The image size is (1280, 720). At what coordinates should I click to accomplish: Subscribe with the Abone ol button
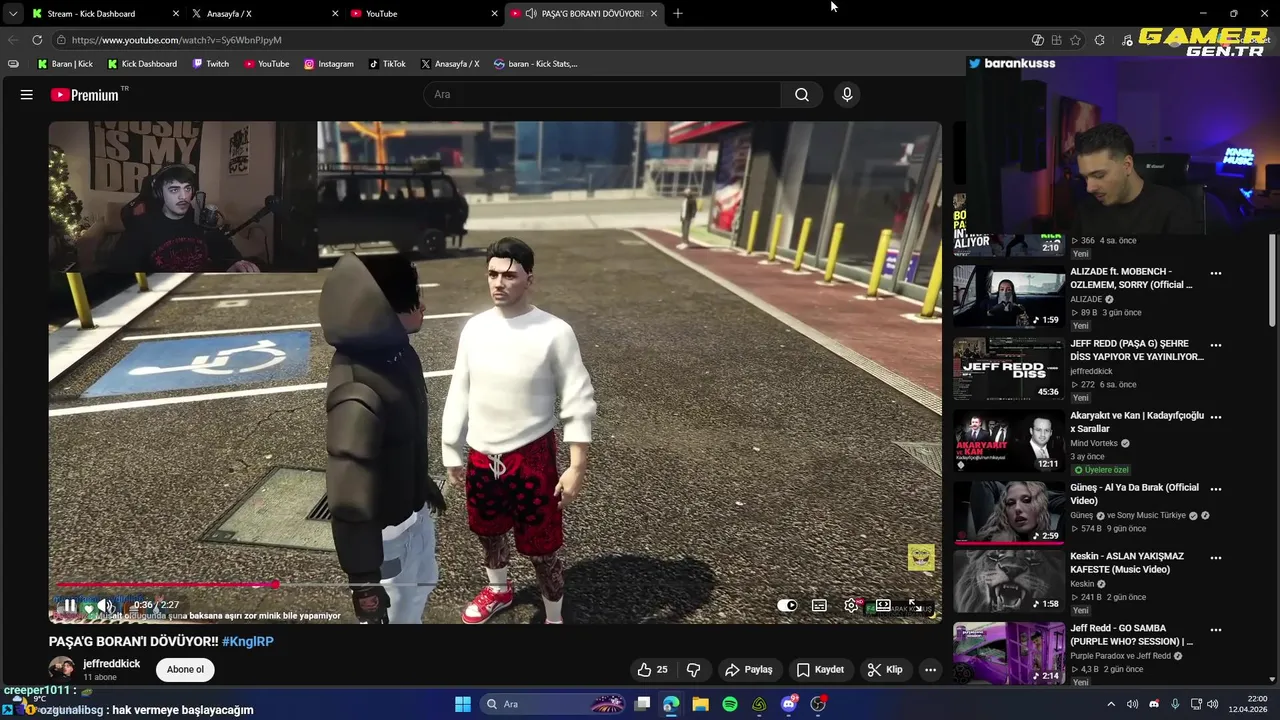(185, 670)
